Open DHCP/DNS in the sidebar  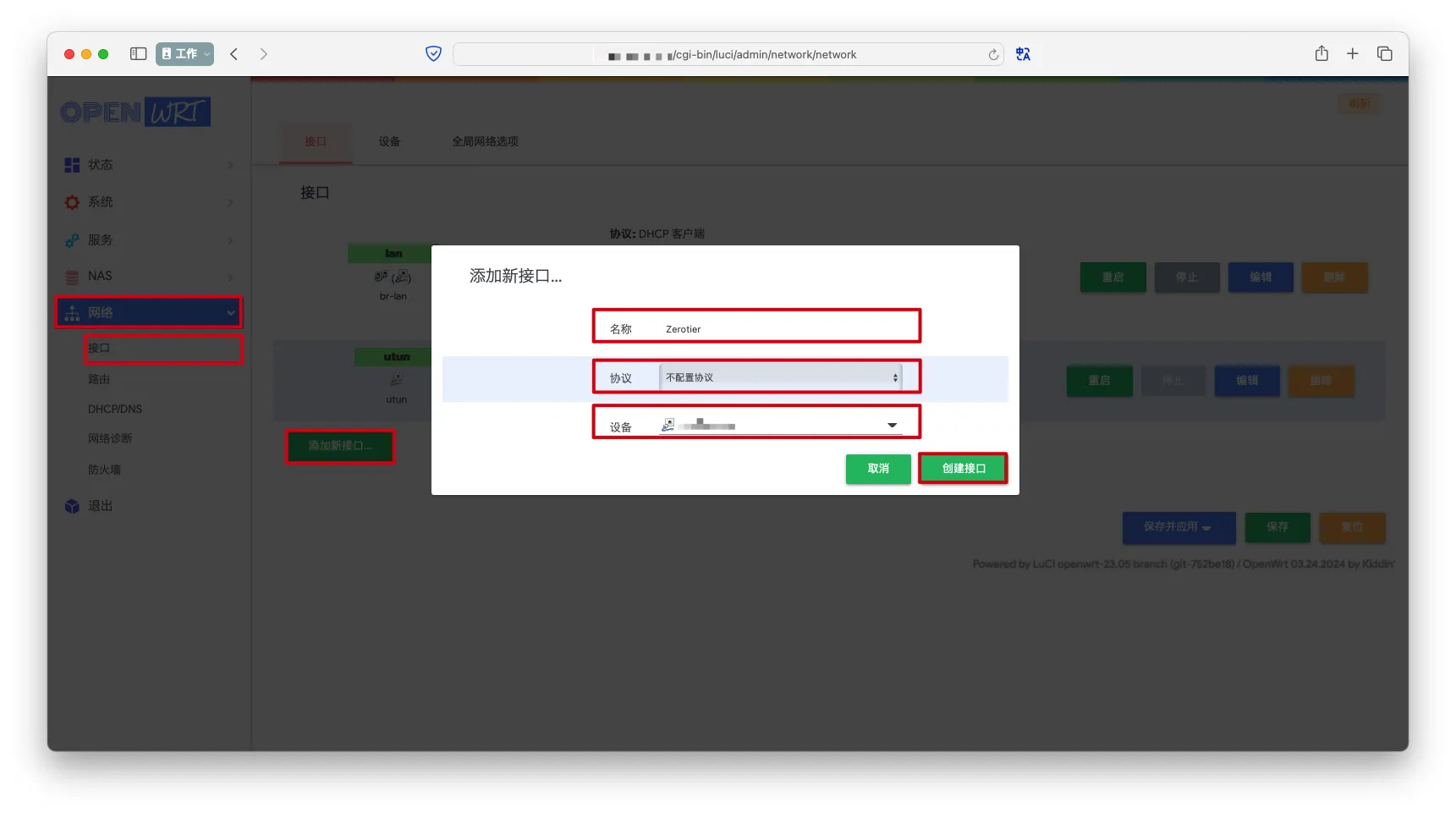[x=115, y=409]
